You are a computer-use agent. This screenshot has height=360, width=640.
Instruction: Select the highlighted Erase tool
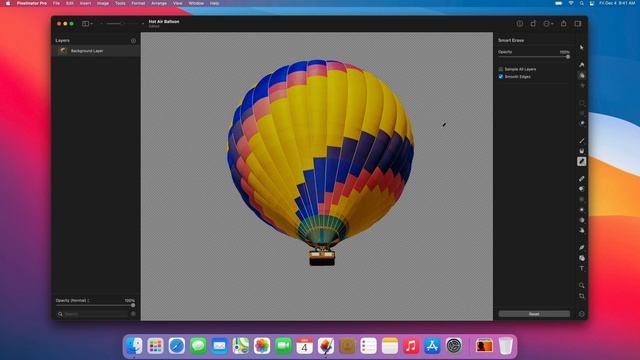click(582, 162)
